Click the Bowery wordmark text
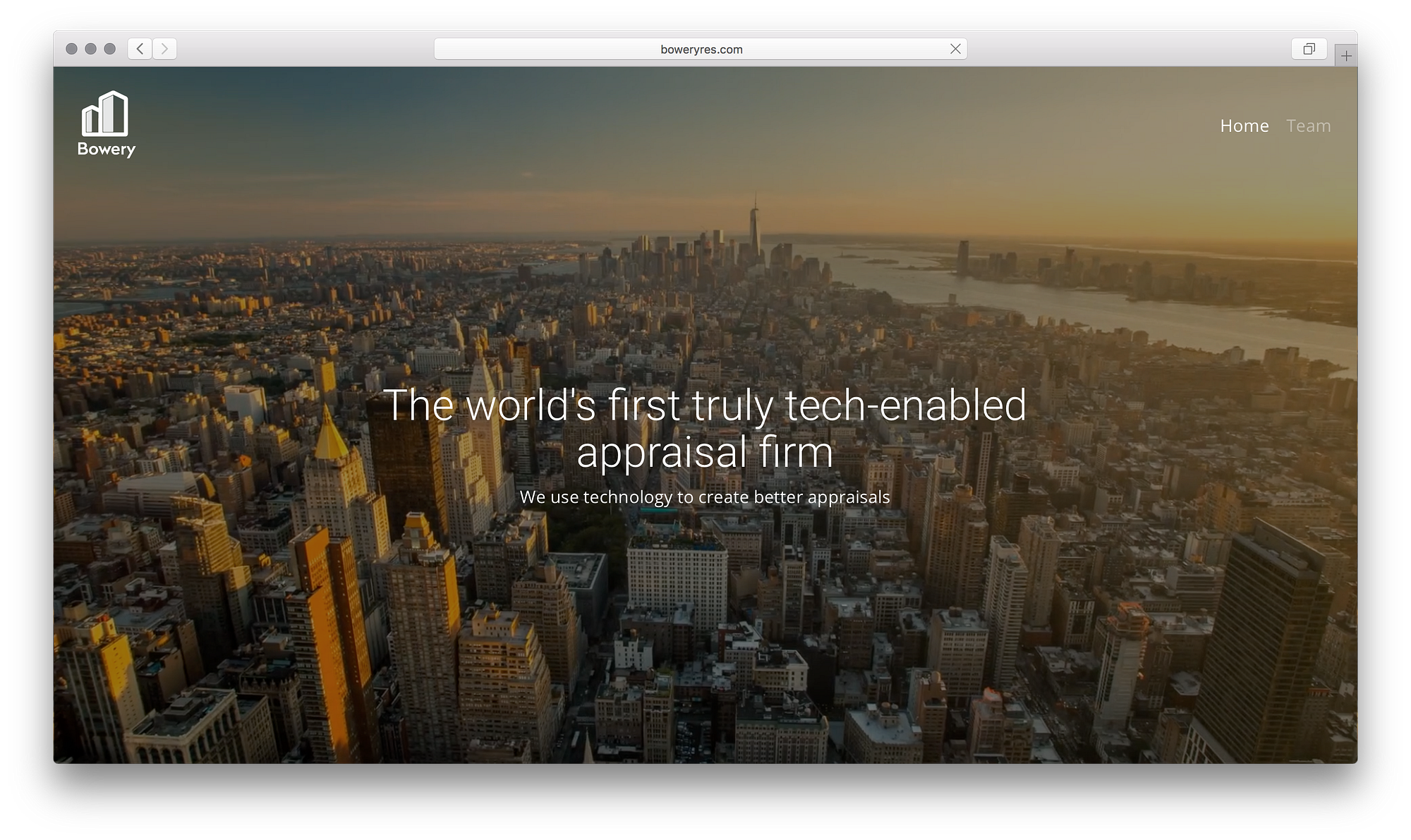The width and height of the screenshot is (1411, 840). click(x=106, y=150)
